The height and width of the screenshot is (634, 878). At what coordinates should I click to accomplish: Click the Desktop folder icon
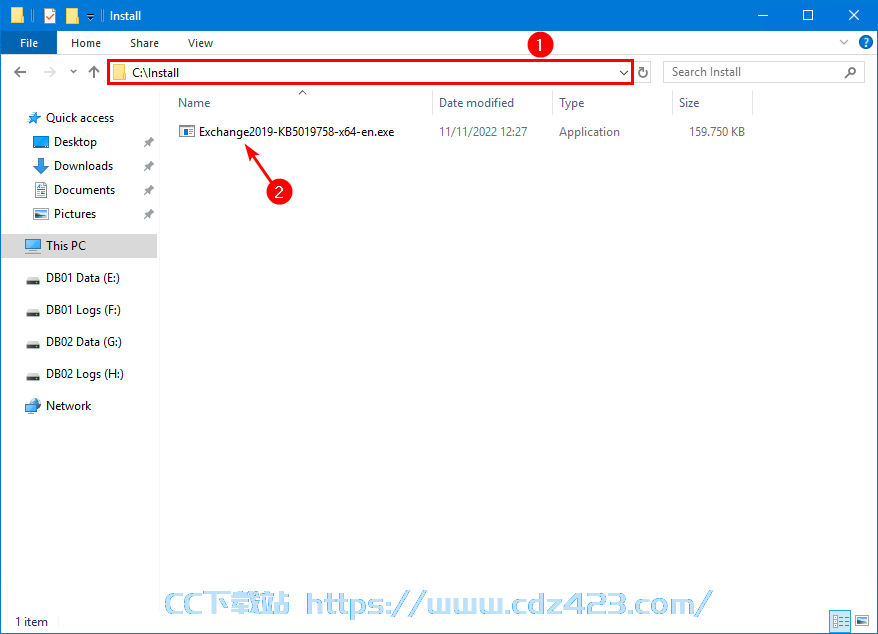(x=40, y=142)
